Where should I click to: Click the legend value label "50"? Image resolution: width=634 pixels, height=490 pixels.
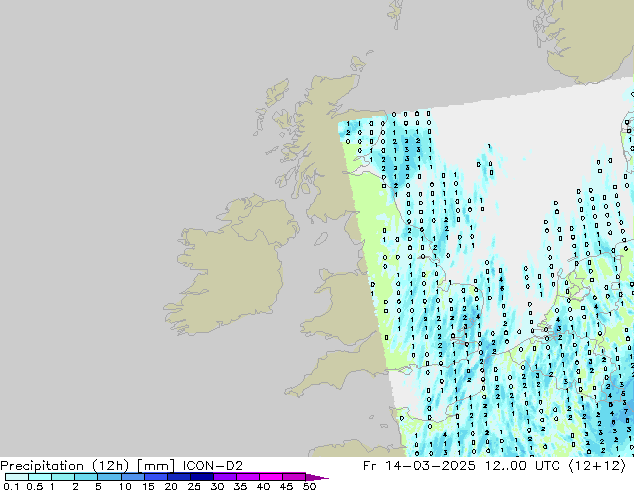[309, 486]
